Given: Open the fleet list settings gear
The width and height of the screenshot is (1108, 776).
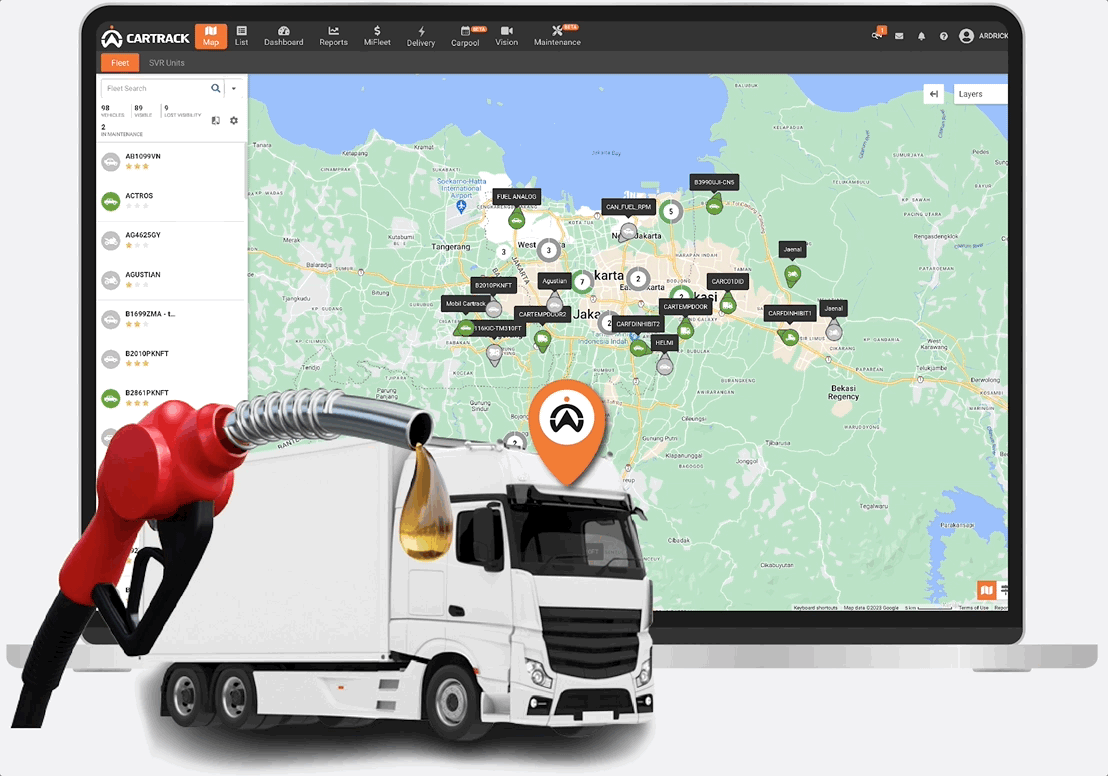Looking at the screenshot, I should pyautogui.click(x=234, y=121).
